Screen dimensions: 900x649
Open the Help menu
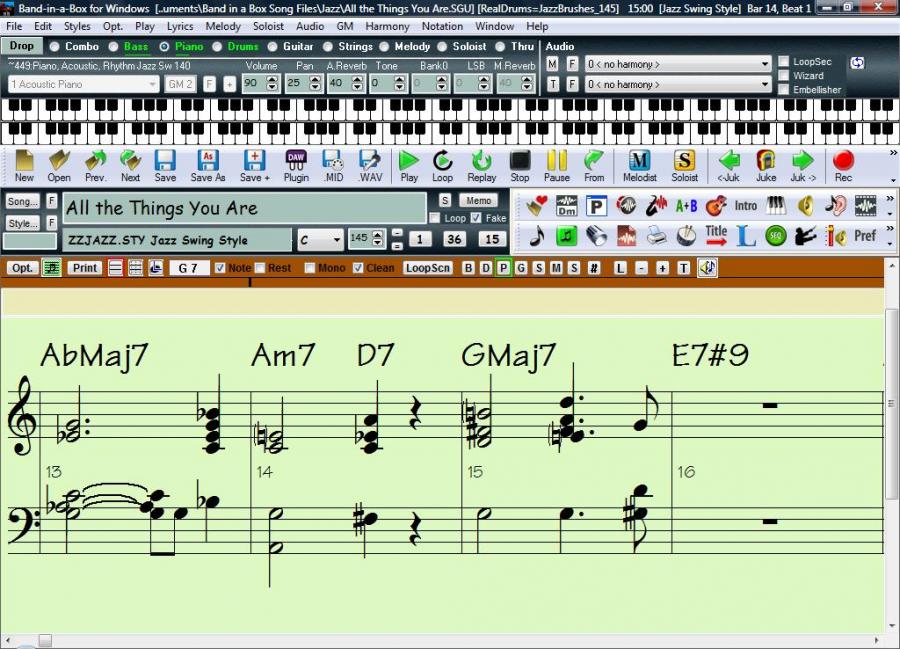pyautogui.click(x=537, y=26)
